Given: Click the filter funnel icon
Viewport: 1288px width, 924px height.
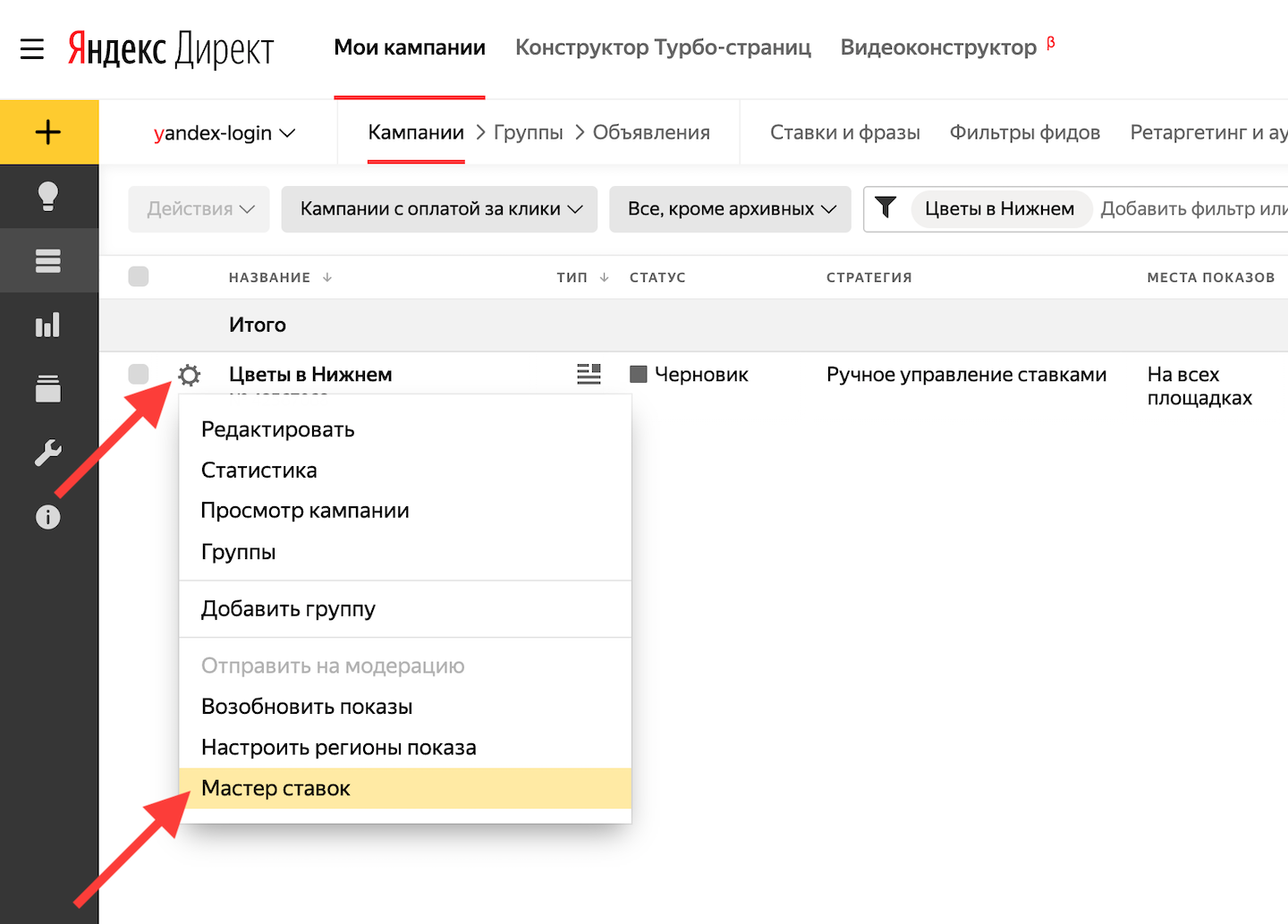Looking at the screenshot, I should [885, 208].
